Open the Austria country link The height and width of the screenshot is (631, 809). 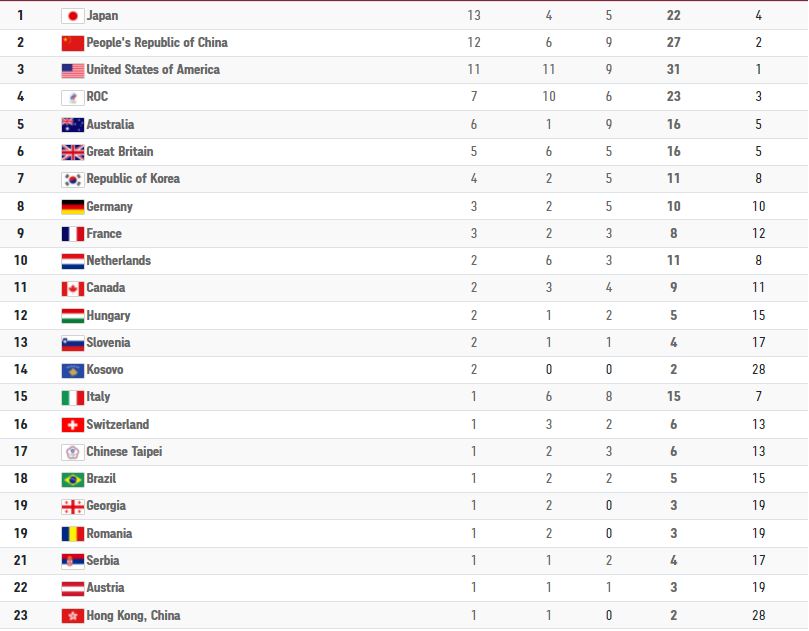(105, 588)
